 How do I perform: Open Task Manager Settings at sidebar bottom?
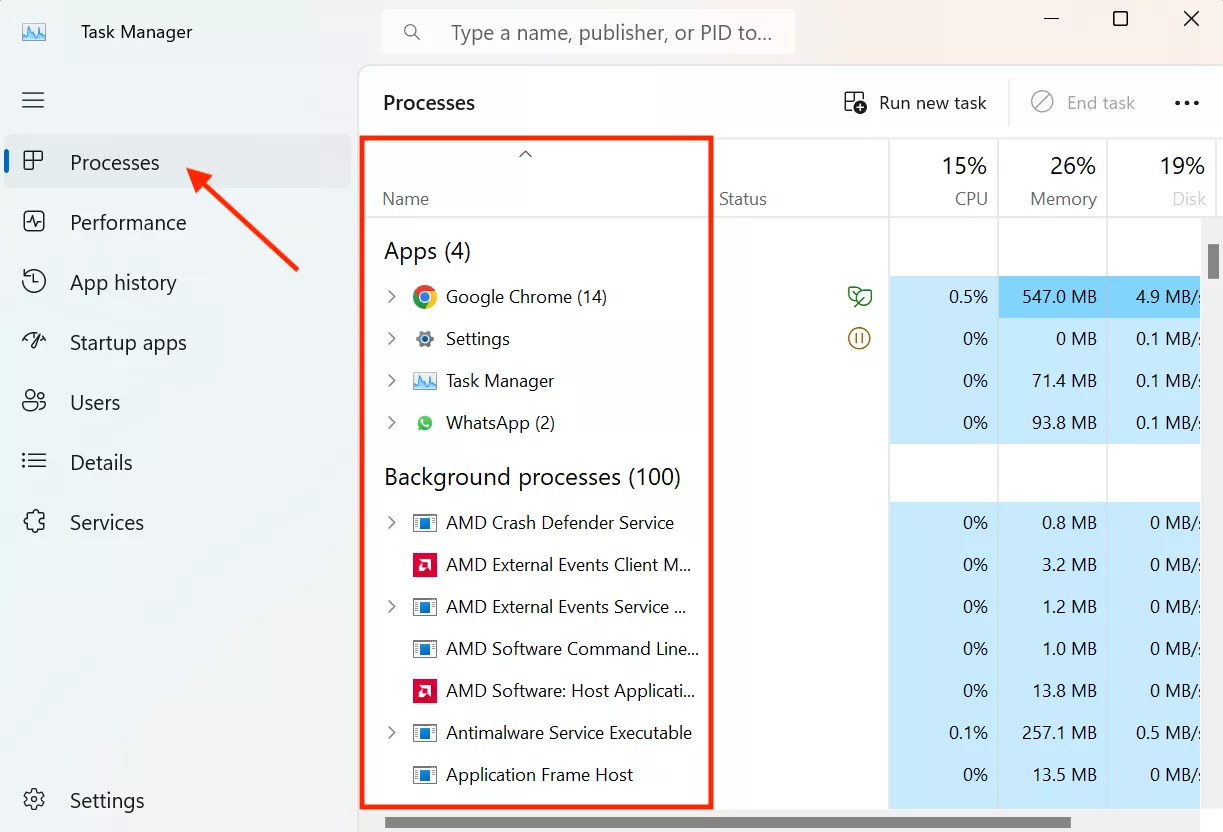click(x=107, y=801)
